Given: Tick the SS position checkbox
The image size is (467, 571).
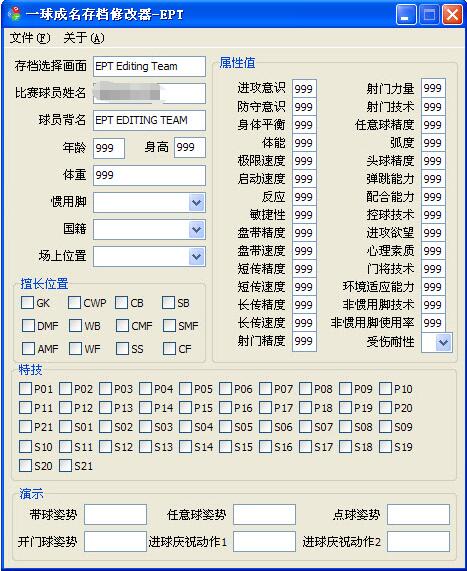Looking at the screenshot, I should click(x=122, y=348).
